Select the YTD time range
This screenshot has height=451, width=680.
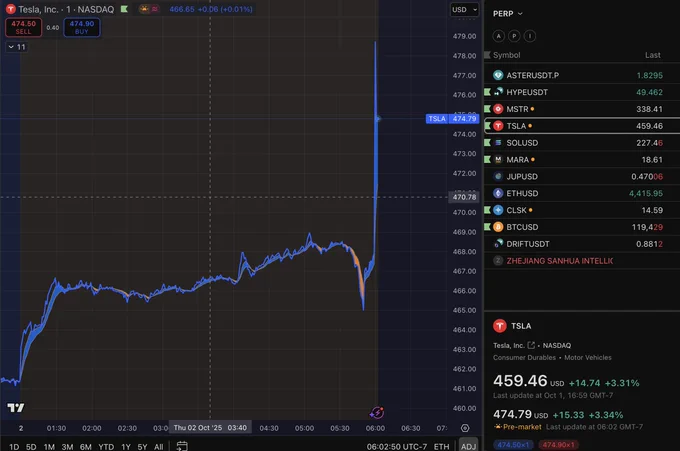[x=106, y=446]
